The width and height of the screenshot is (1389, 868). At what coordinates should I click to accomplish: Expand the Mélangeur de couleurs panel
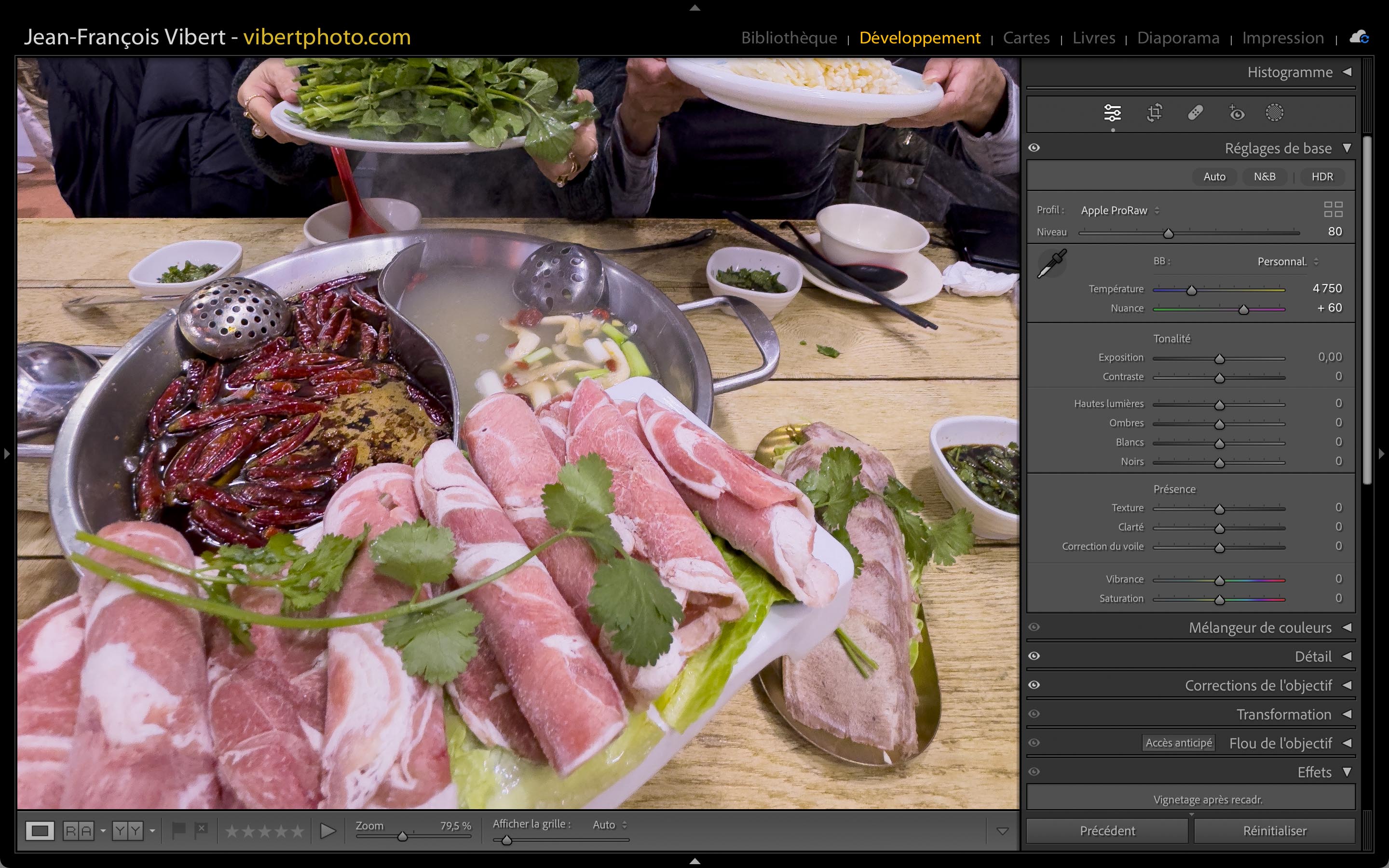1259,627
